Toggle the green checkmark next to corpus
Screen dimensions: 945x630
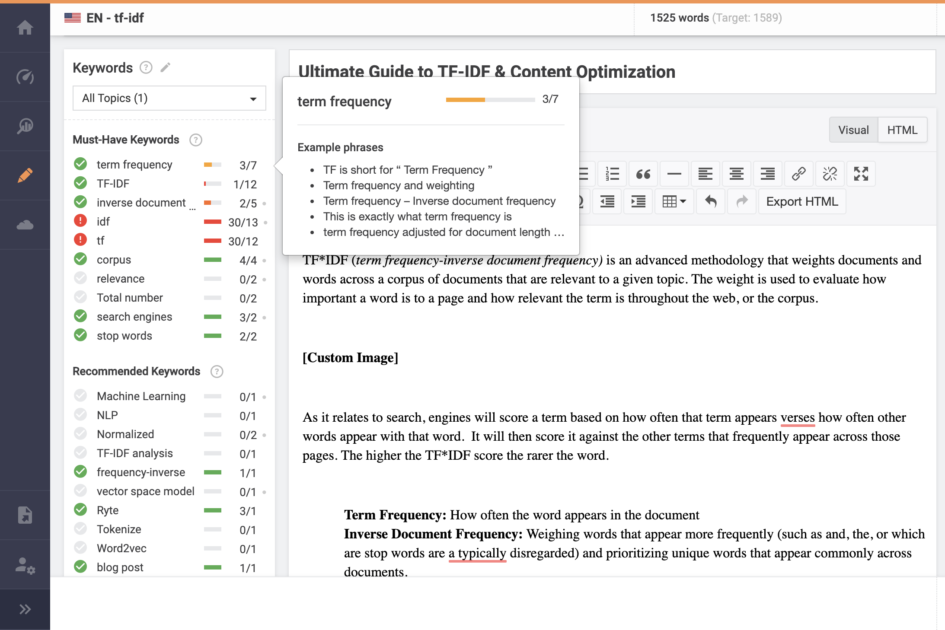tap(80, 259)
